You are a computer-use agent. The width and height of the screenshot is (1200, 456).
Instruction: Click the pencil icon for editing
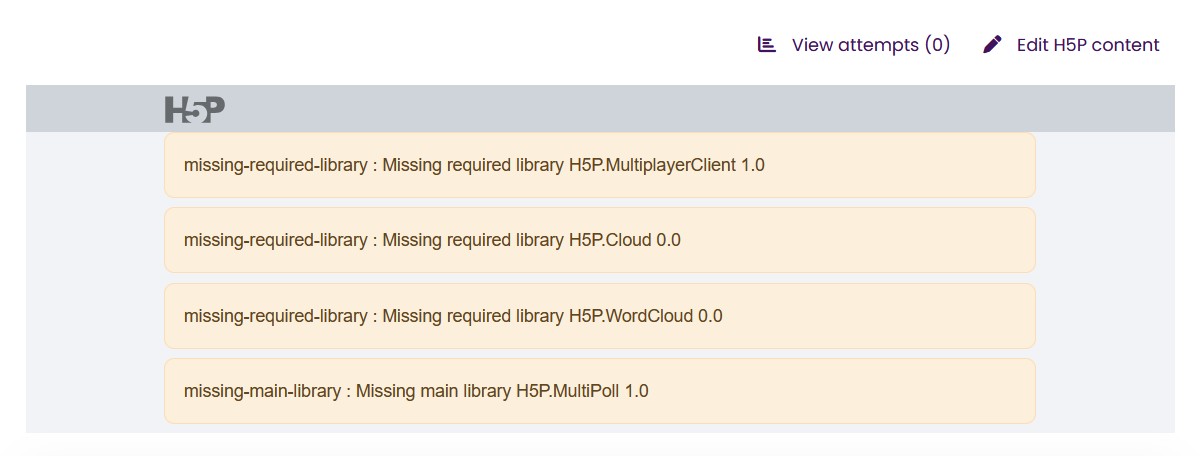click(x=992, y=45)
